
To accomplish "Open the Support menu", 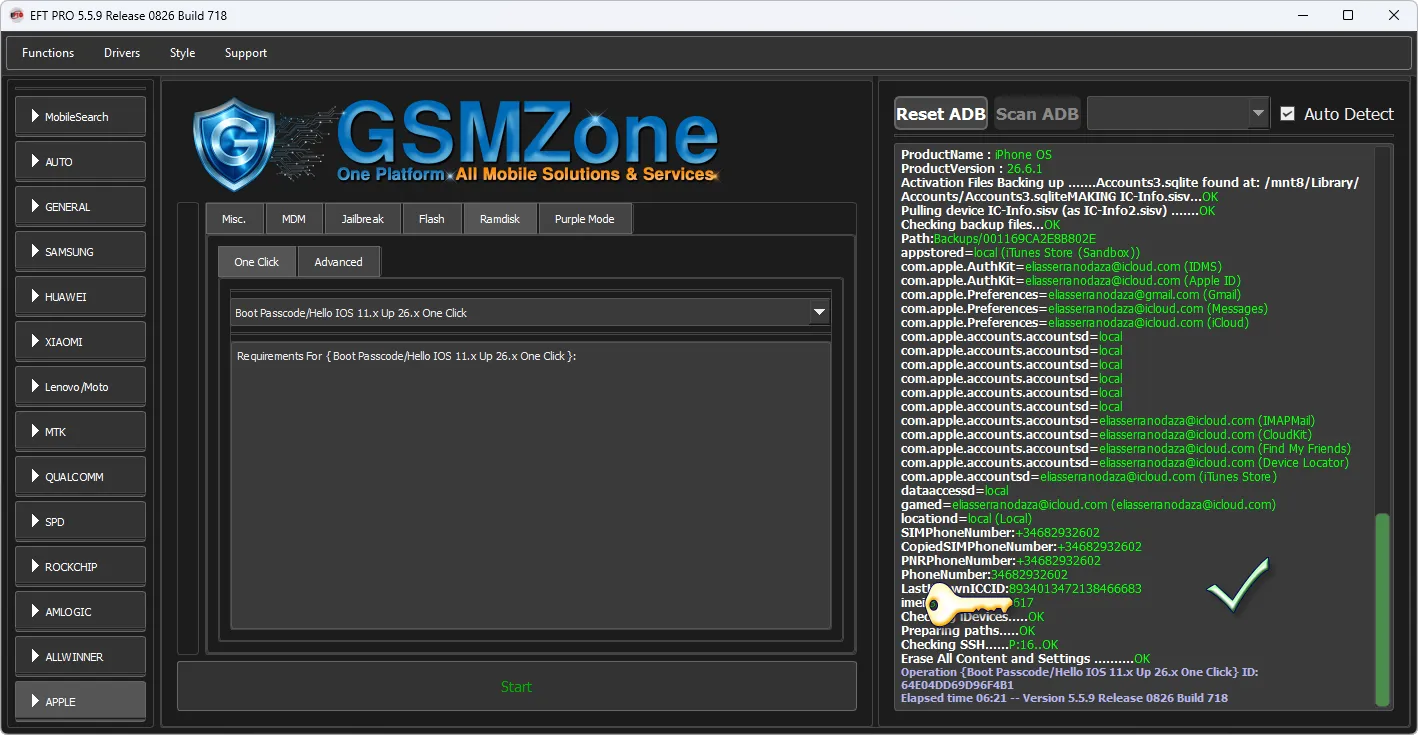I will point(246,53).
